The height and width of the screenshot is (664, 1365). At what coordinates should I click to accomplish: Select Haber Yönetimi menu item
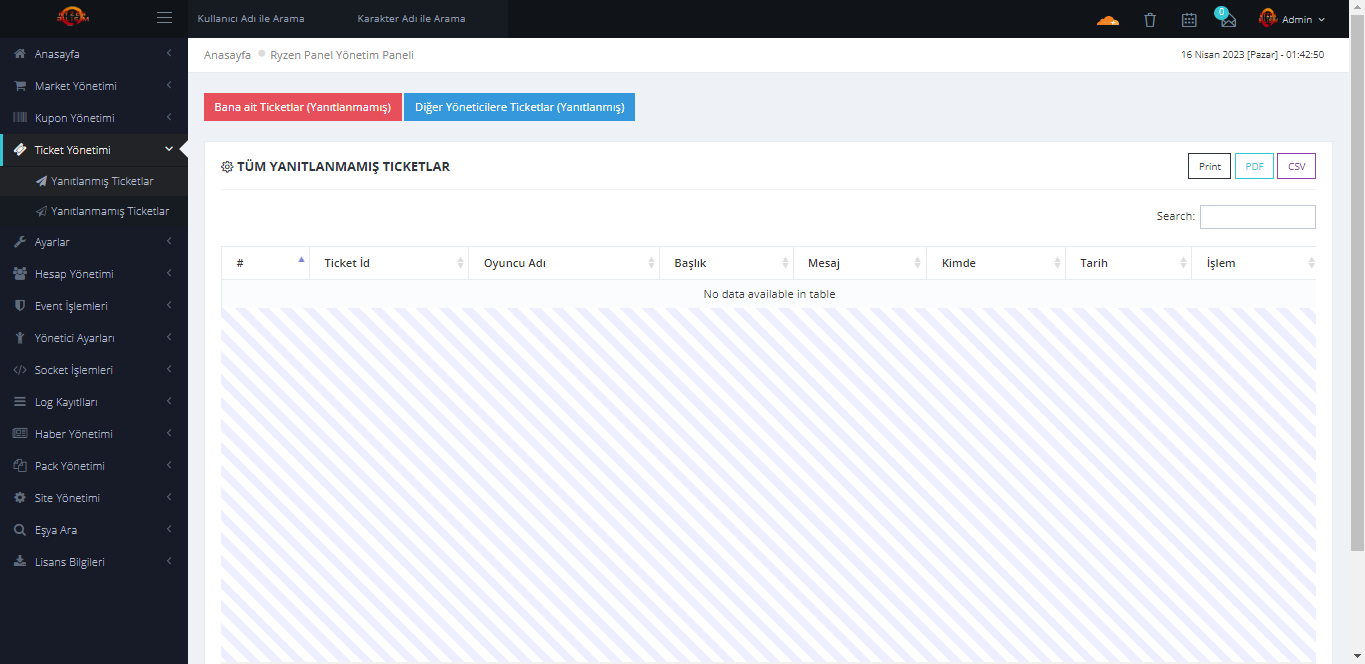(94, 433)
